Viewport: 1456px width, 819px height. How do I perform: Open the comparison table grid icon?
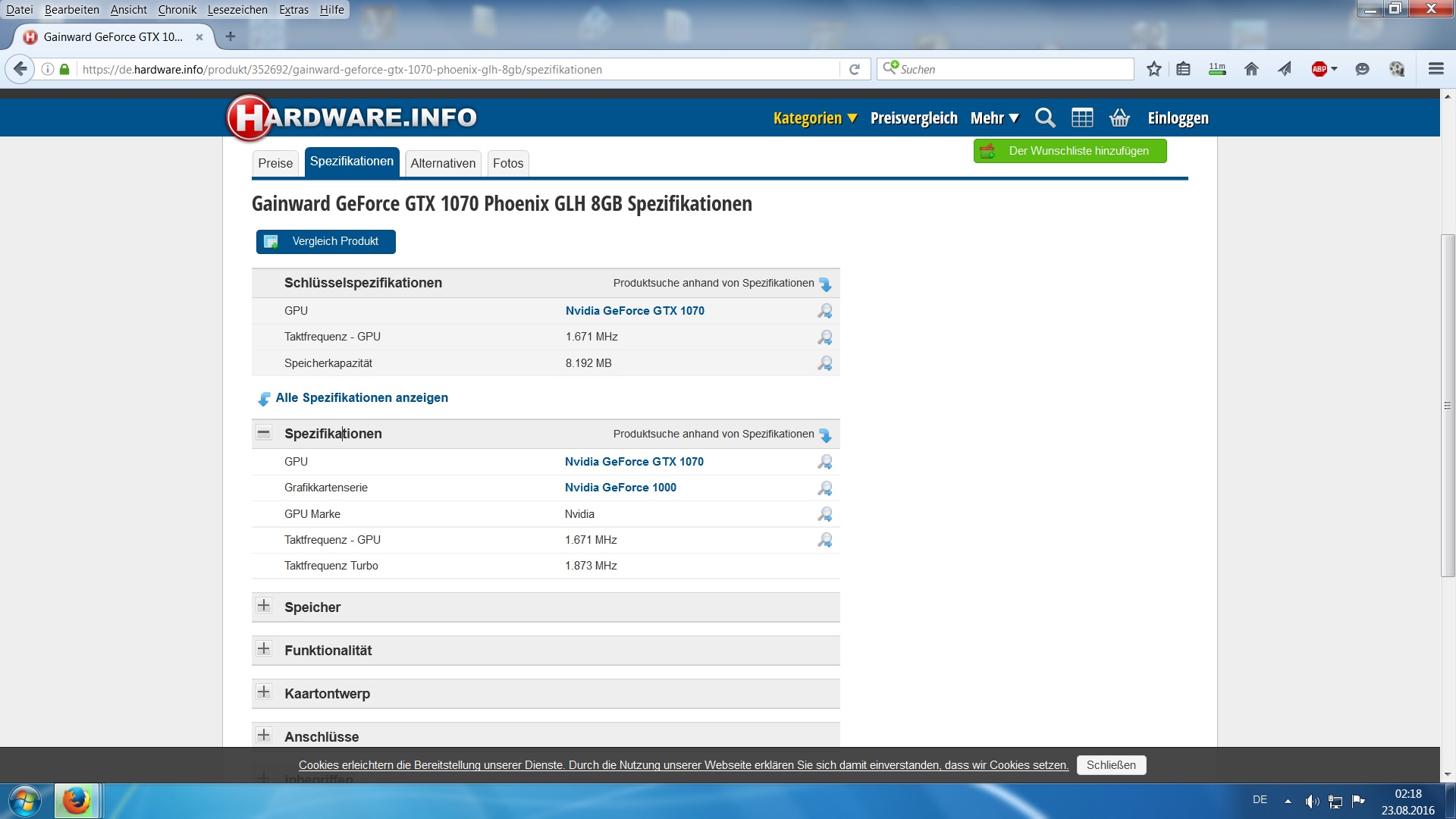pyautogui.click(x=1082, y=118)
